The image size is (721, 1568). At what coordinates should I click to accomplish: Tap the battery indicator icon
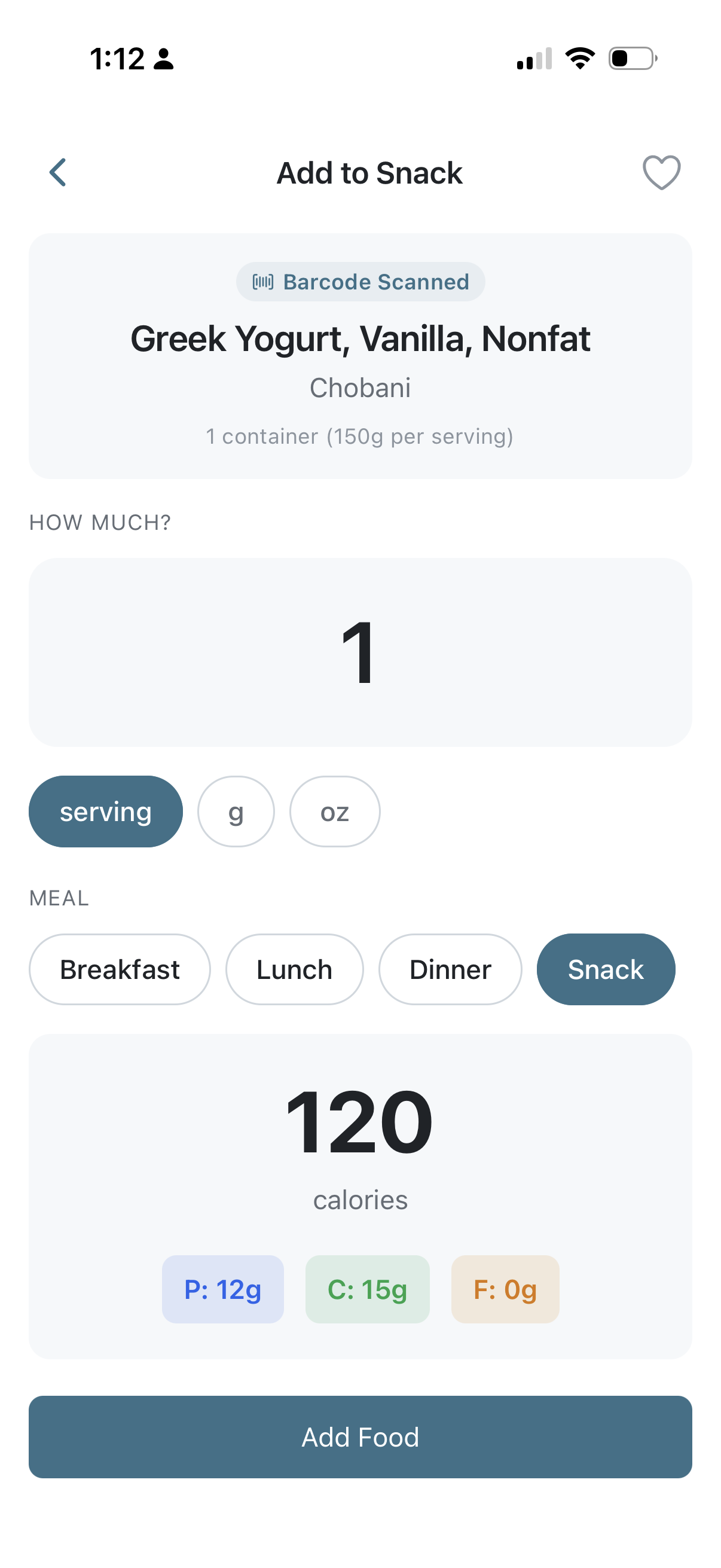(633, 59)
